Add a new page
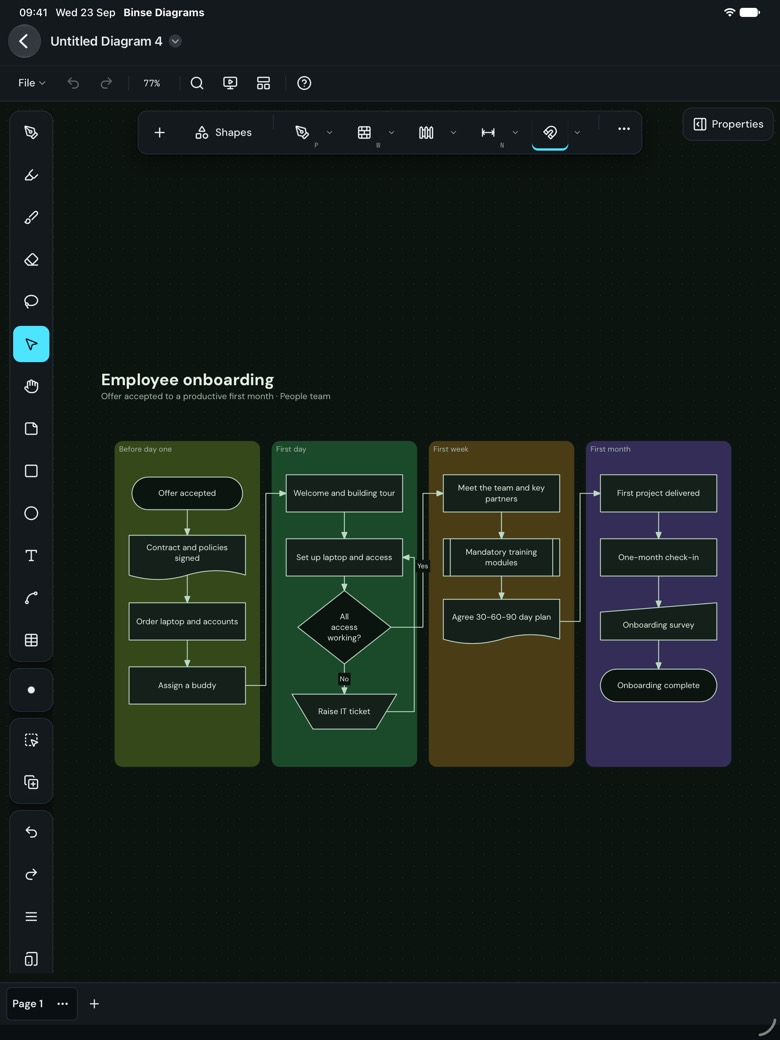 pos(94,1004)
